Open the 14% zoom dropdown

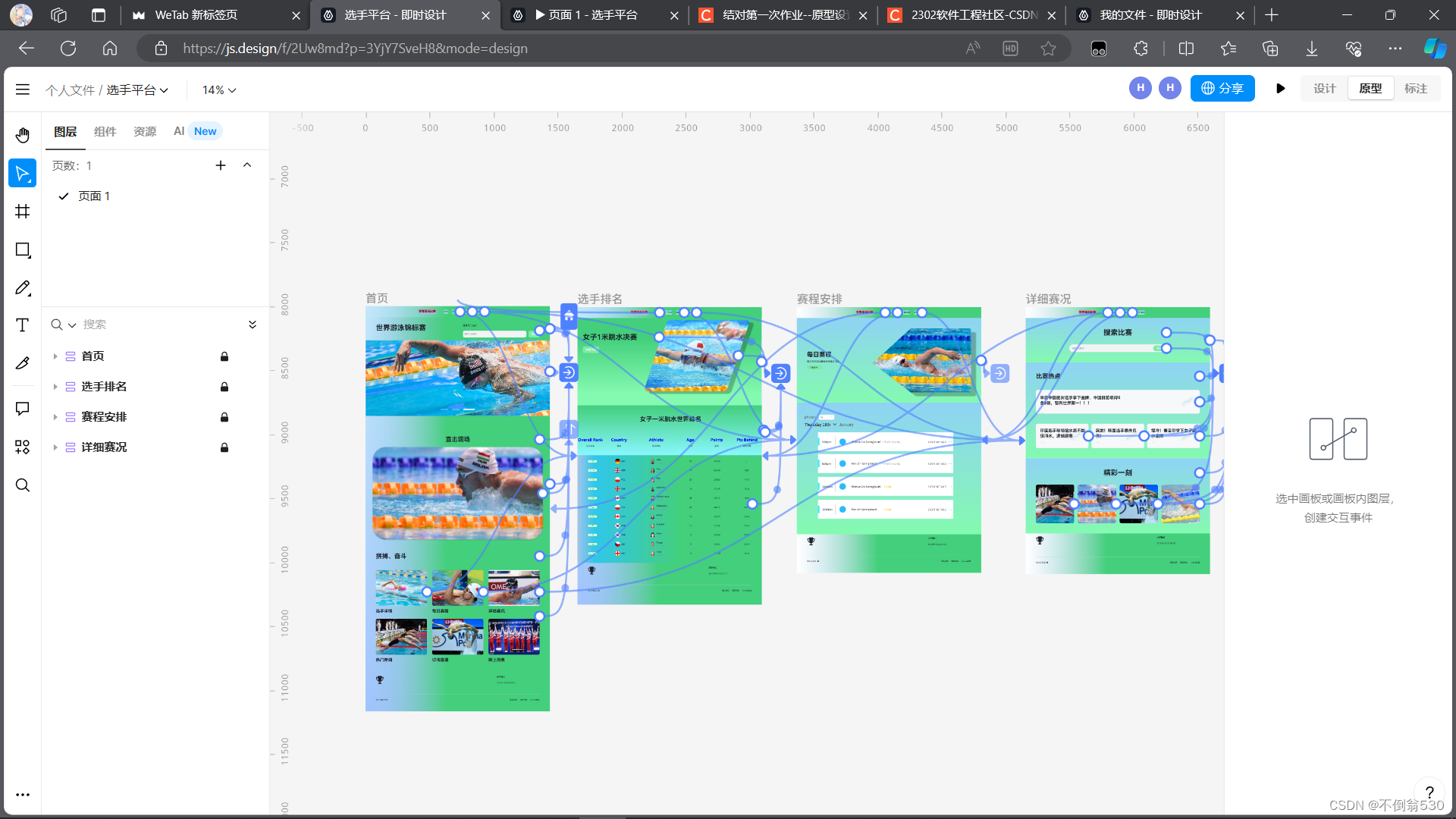(219, 90)
